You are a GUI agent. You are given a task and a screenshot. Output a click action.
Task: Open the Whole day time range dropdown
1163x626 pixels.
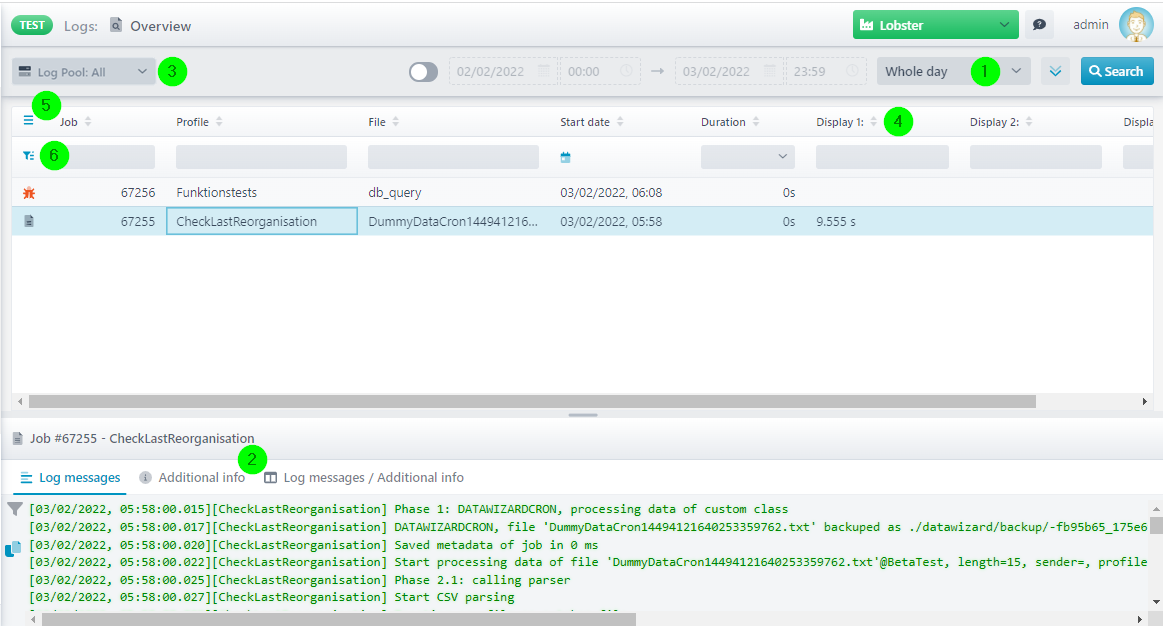[953, 71]
